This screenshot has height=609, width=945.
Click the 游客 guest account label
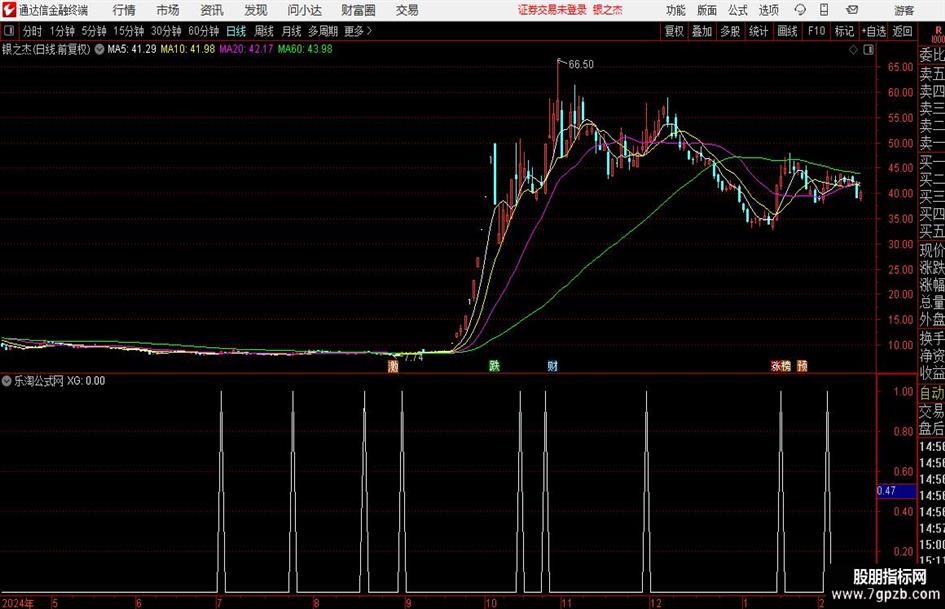tap(903, 10)
